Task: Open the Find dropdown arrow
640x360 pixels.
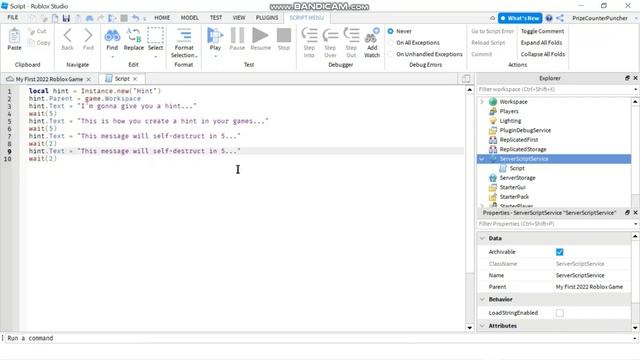Action: (x=112, y=56)
